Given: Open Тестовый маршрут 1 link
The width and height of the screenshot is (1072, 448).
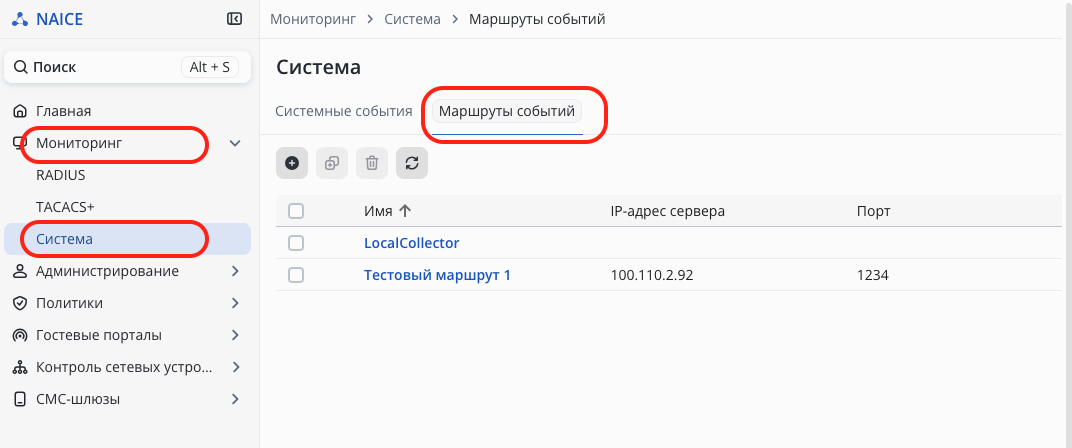Looking at the screenshot, I should click(437, 275).
